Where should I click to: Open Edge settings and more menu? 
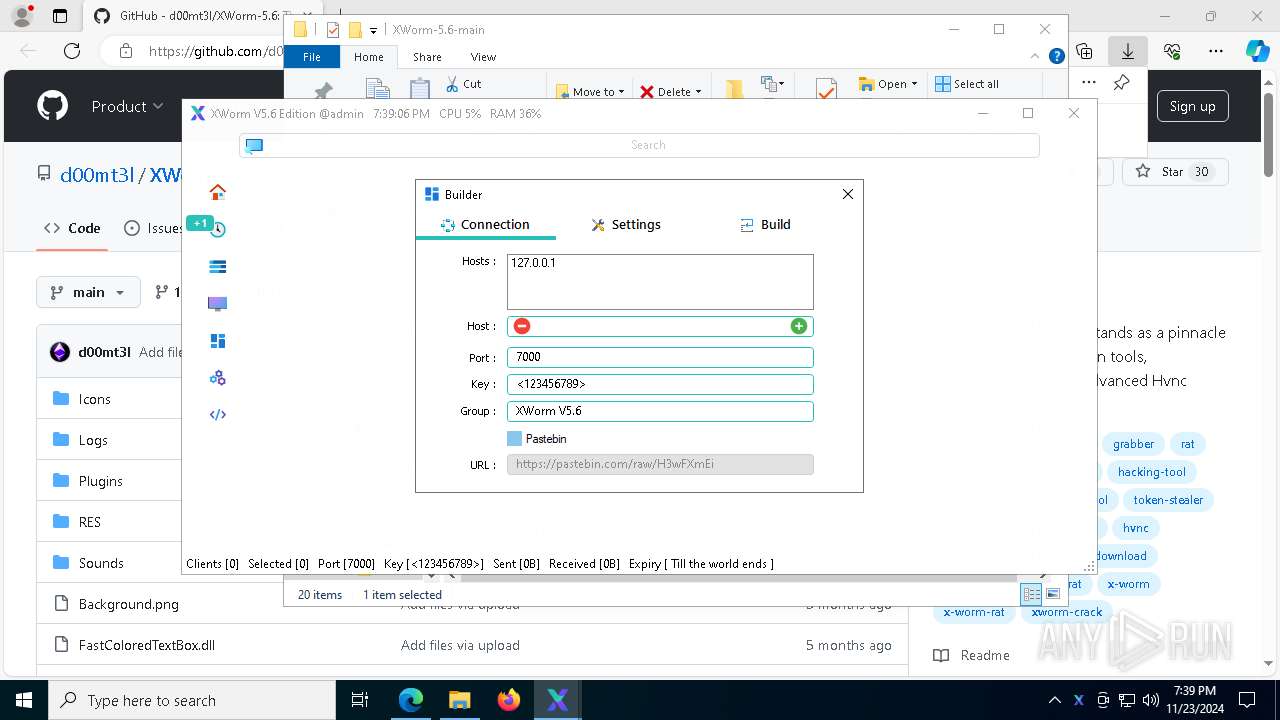(1215, 51)
